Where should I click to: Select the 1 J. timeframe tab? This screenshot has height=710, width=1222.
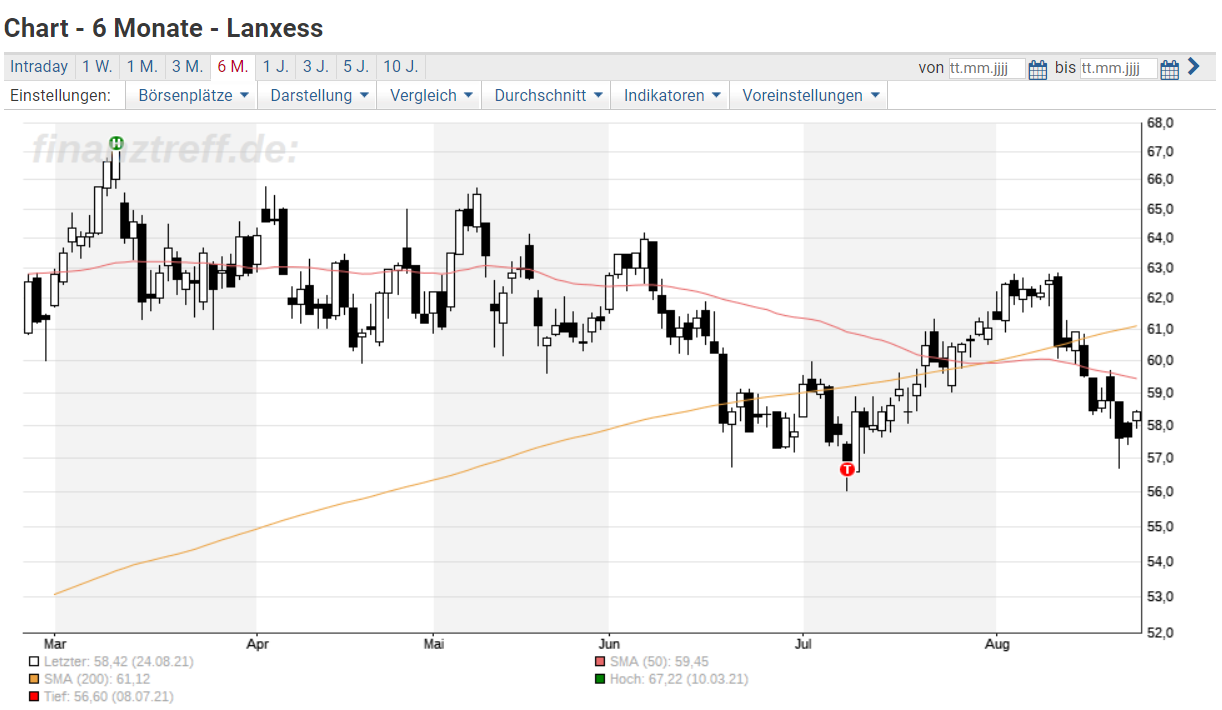[x=275, y=67]
